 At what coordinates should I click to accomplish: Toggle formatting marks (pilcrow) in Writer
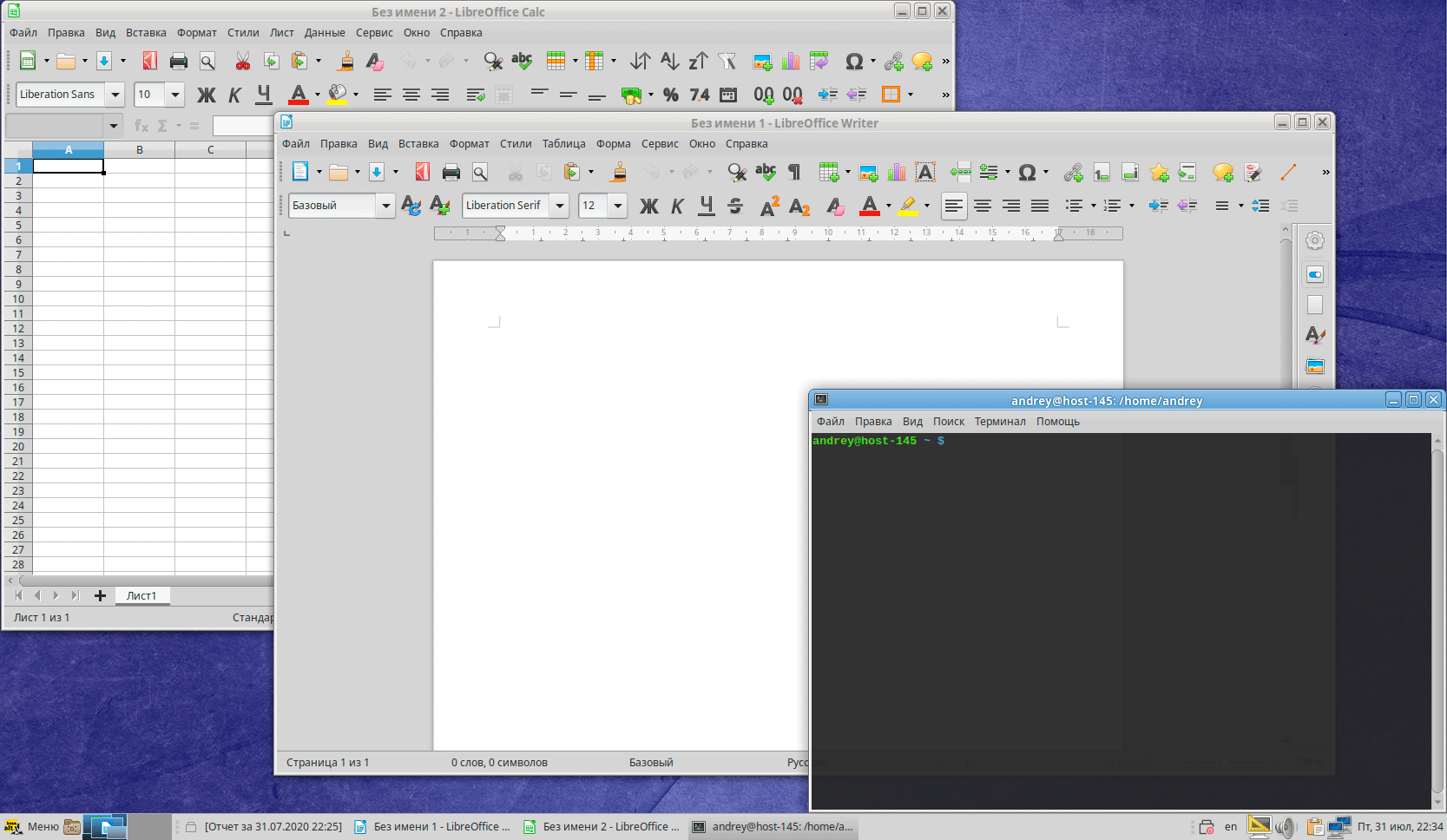(x=793, y=173)
